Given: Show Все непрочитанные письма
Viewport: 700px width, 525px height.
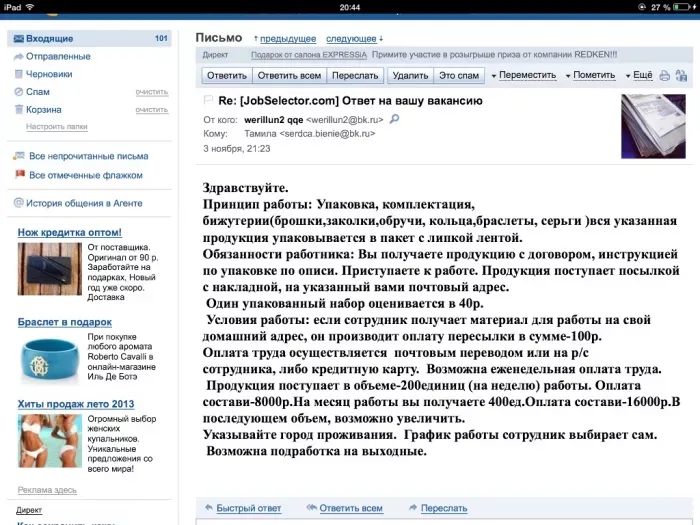Looking at the screenshot, I should point(88,156).
